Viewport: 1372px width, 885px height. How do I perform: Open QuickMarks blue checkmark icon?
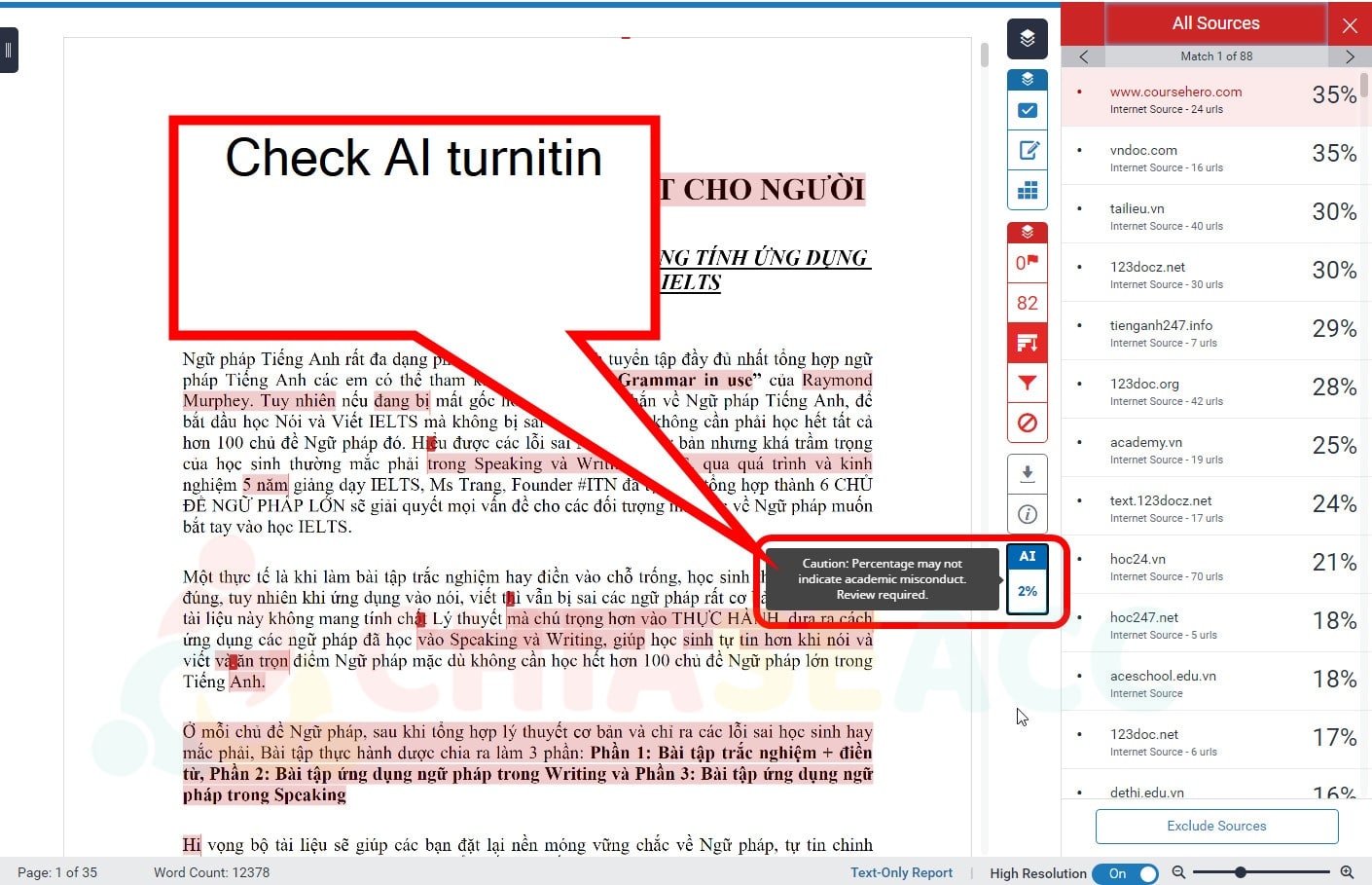(x=1028, y=110)
